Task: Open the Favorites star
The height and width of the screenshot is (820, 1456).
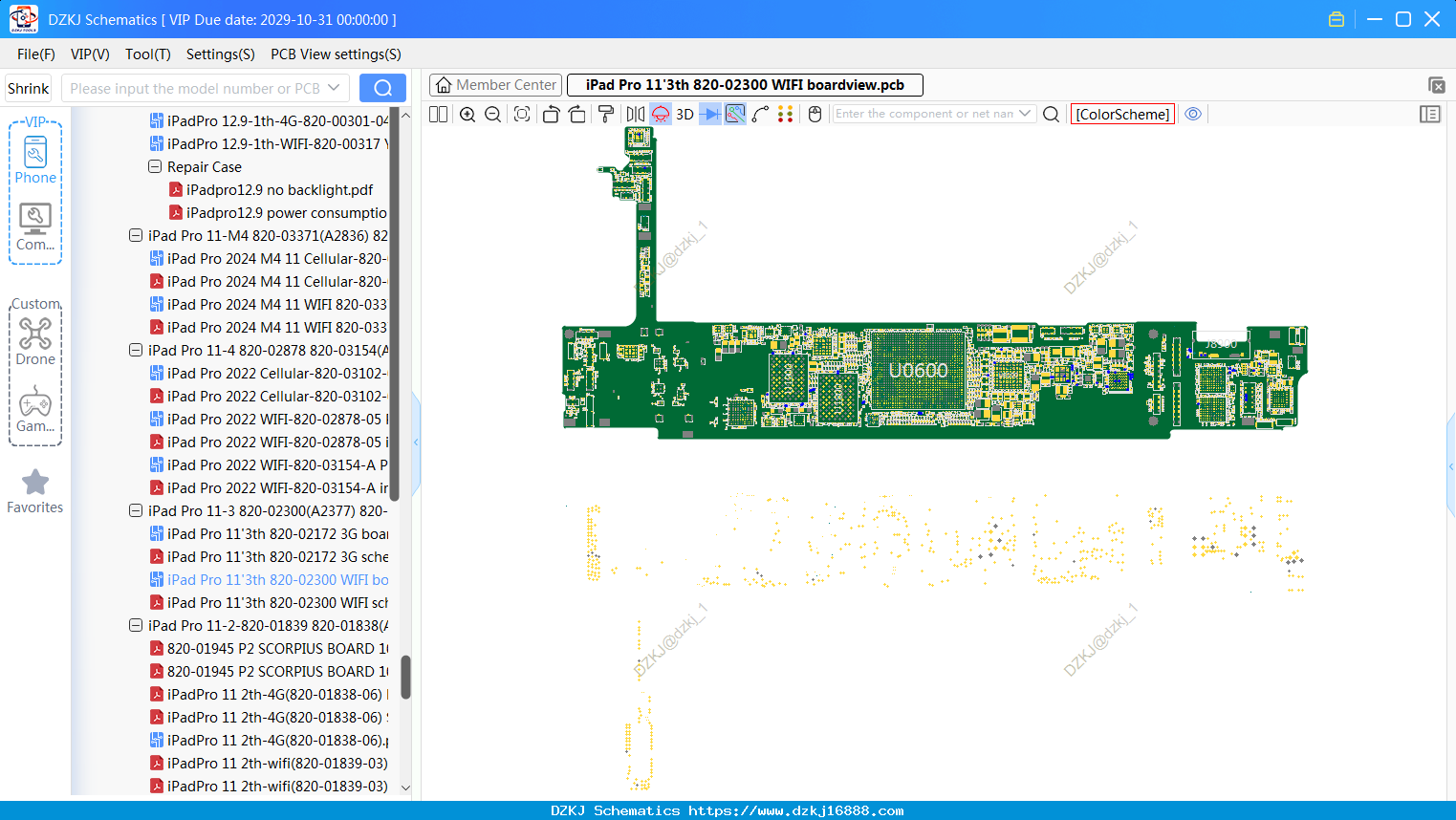Action: pyautogui.click(x=35, y=491)
